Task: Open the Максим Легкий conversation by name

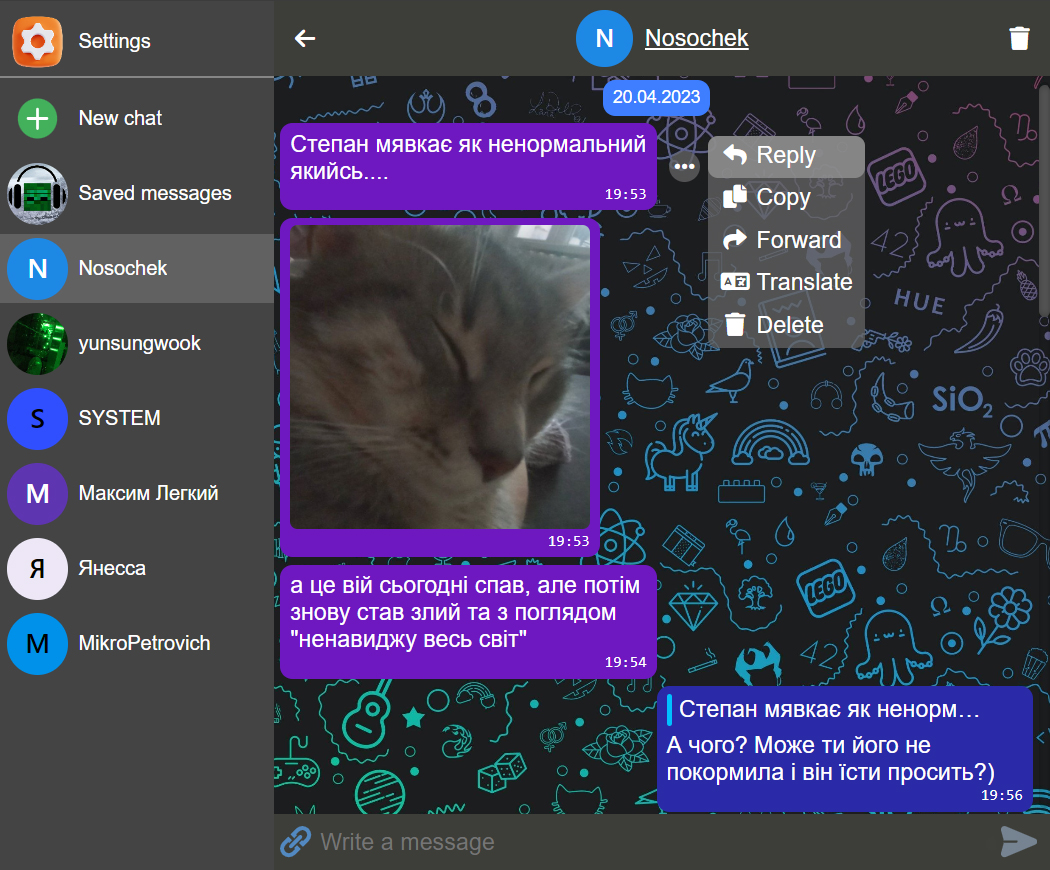Action: point(148,493)
